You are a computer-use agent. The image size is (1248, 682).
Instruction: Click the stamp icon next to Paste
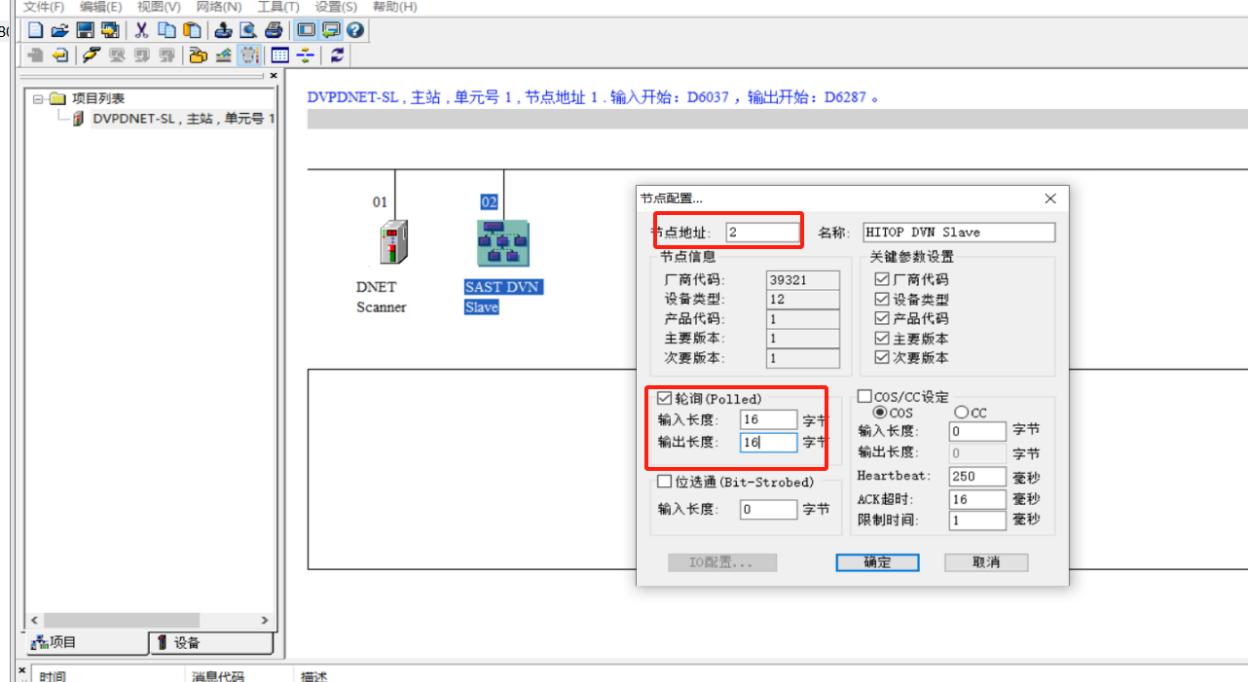tap(224, 30)
